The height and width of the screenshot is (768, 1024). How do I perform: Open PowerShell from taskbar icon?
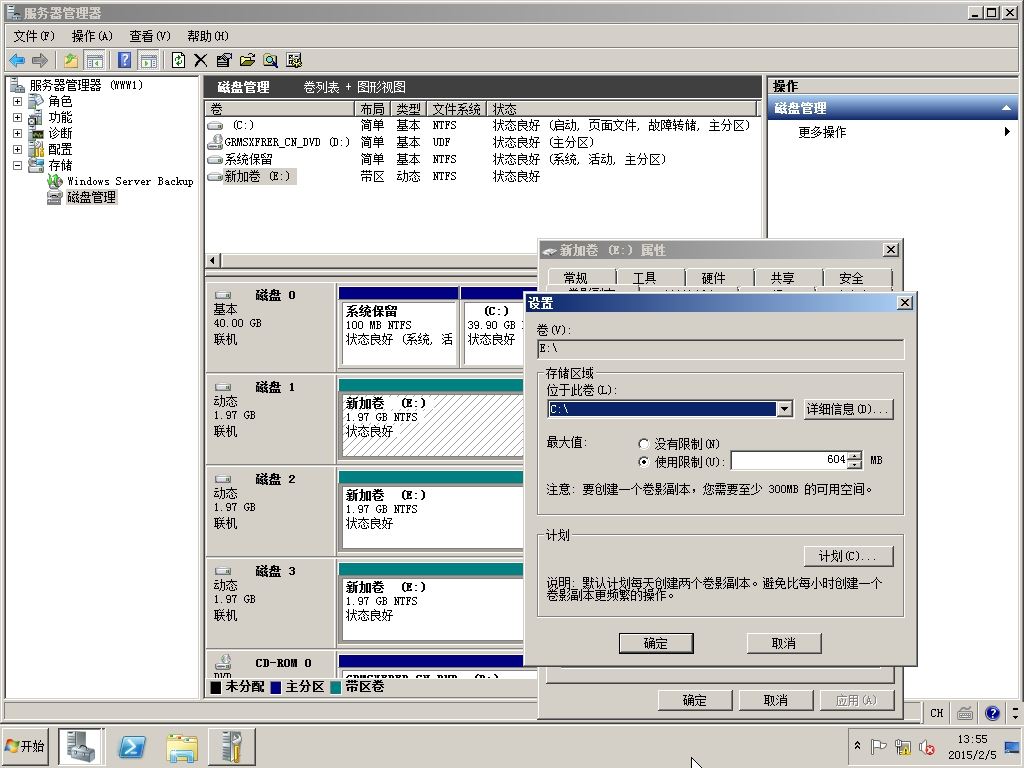pyautogui.click(x=131, y=746)
